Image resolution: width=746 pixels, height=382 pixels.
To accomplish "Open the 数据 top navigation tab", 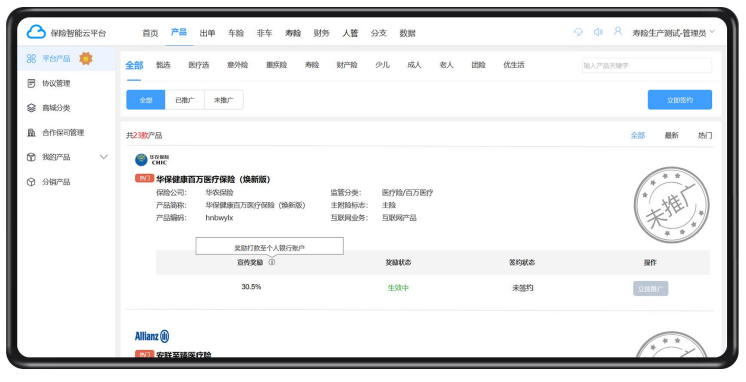I will (x=407, y=33).
